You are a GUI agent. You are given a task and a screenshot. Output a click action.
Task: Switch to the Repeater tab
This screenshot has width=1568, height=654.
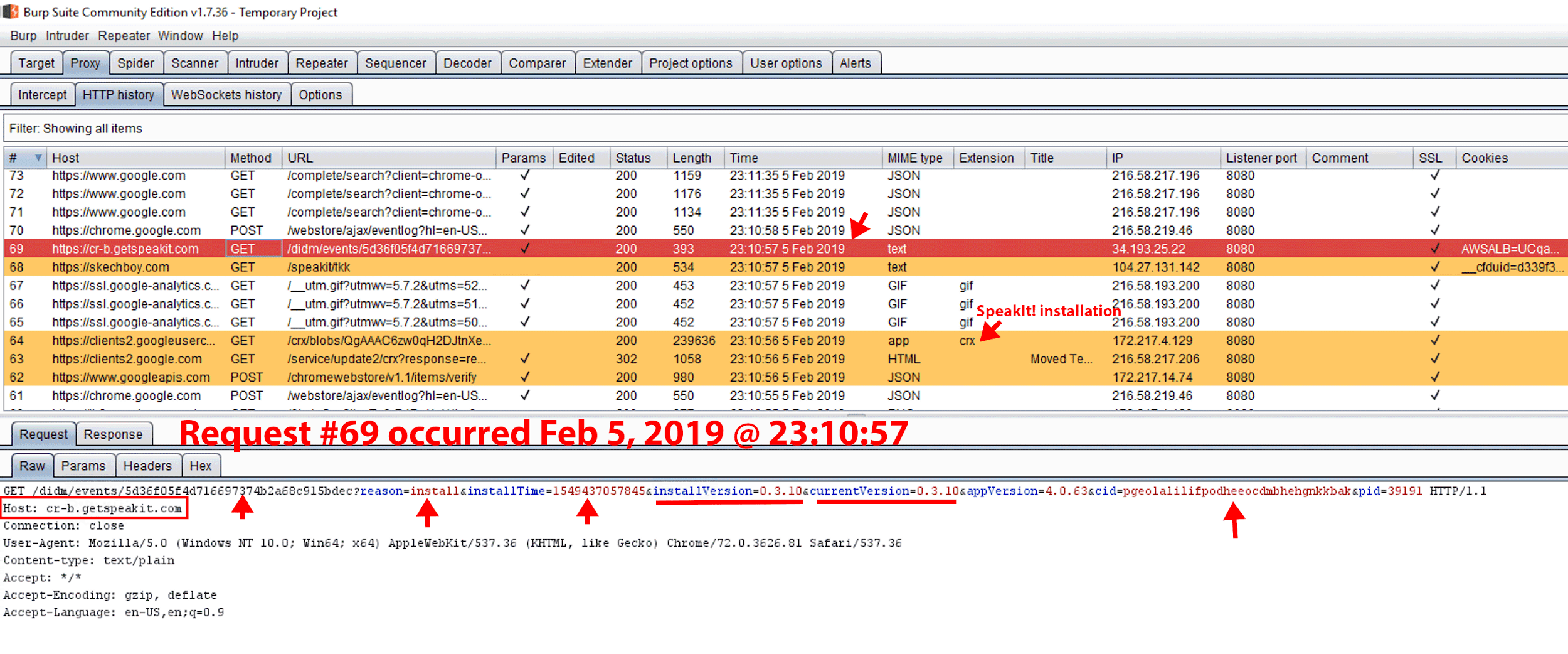[322, 63]
